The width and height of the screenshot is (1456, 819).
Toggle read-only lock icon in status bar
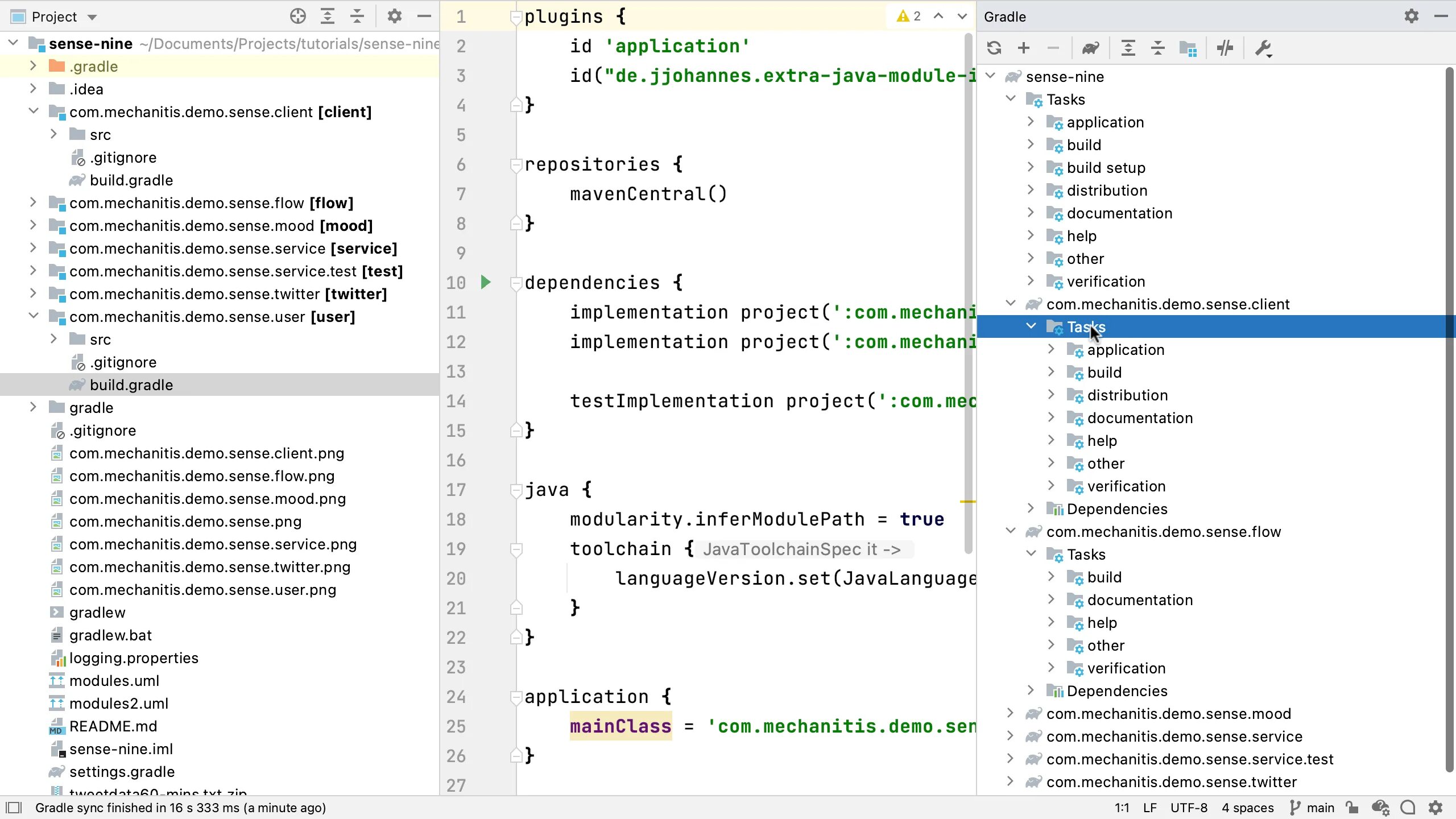tap(1351, 808)
